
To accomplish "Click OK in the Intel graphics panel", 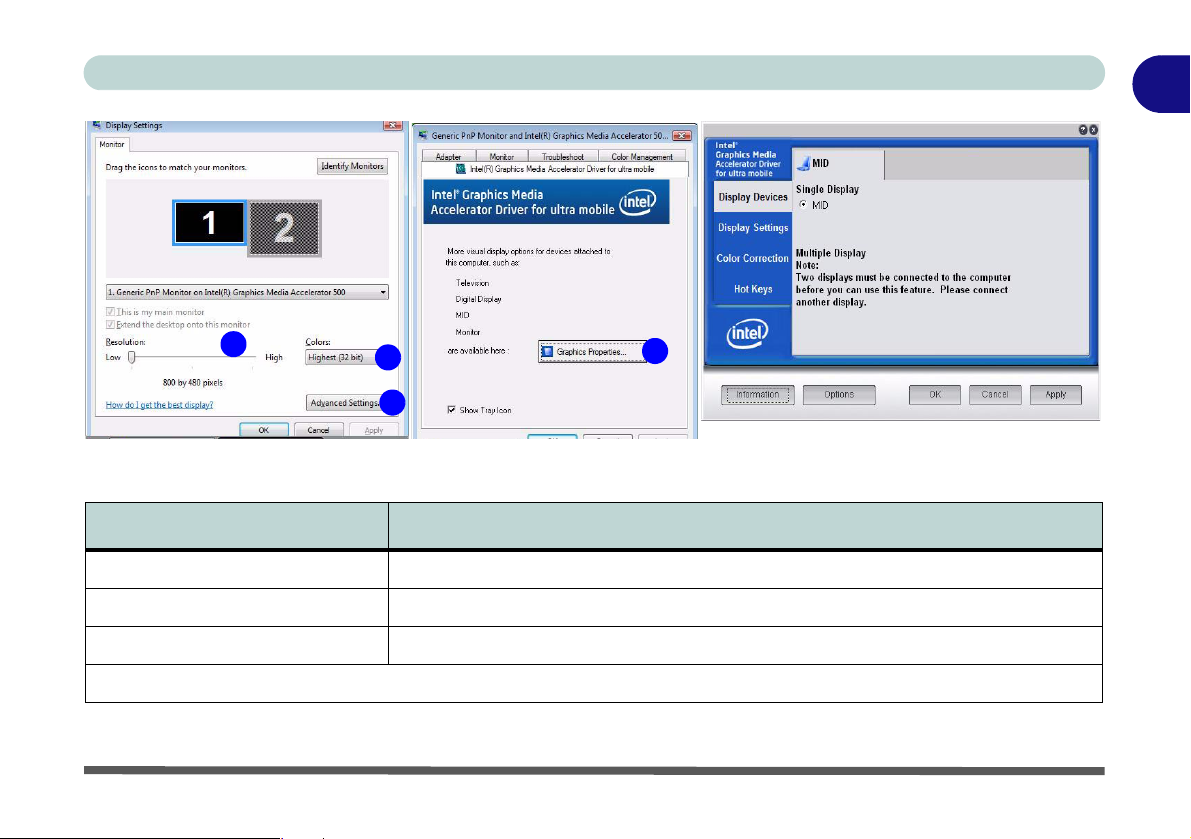I will (935, 395).
